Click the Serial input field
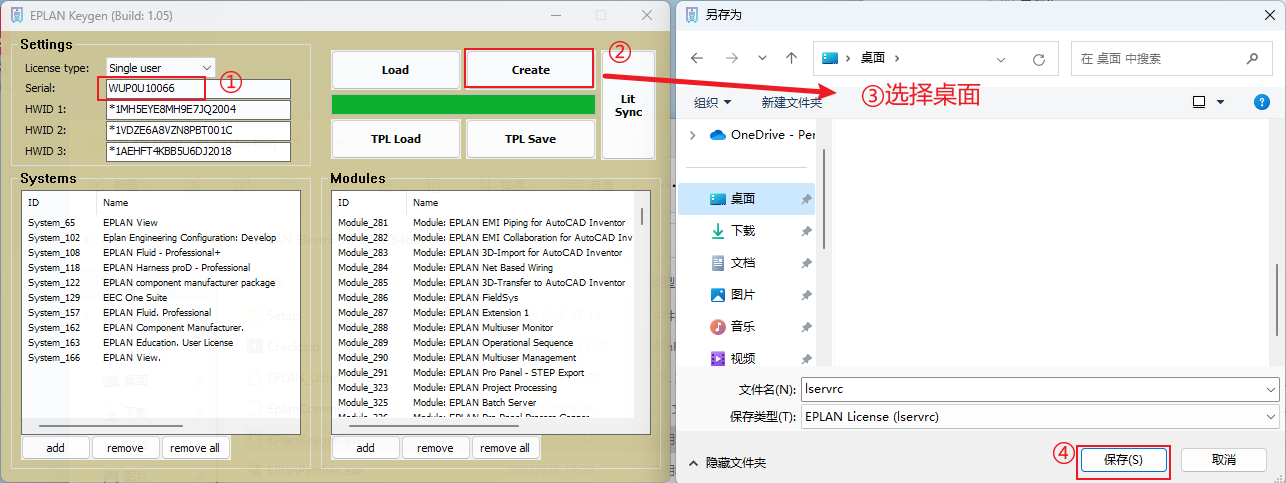The height and width of the screenshot is (483, 1286). (198, 89)
